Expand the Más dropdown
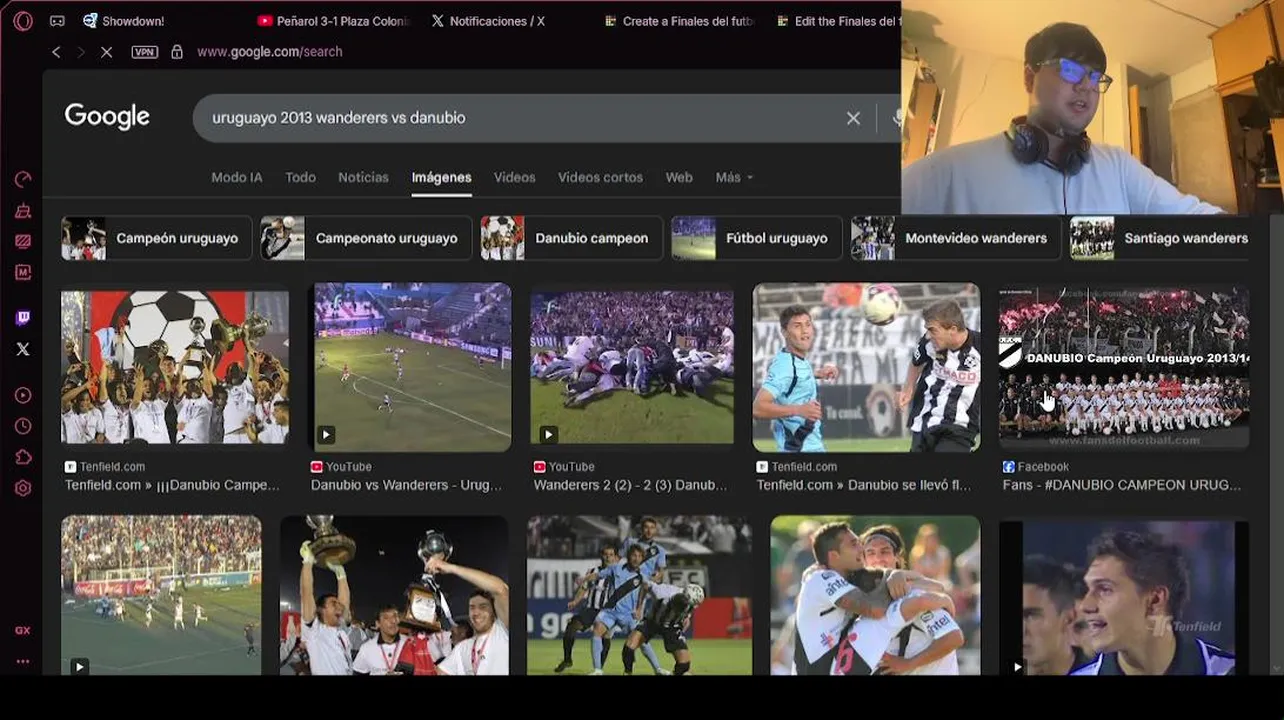The width and height of the screenshot is (1284, 720). click(x=734, y=177)
